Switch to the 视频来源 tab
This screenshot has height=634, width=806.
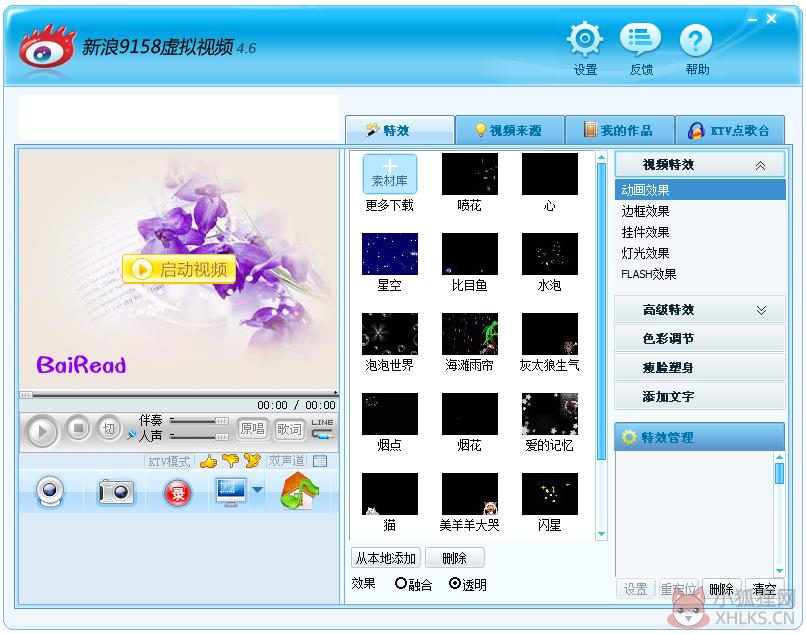510,130
